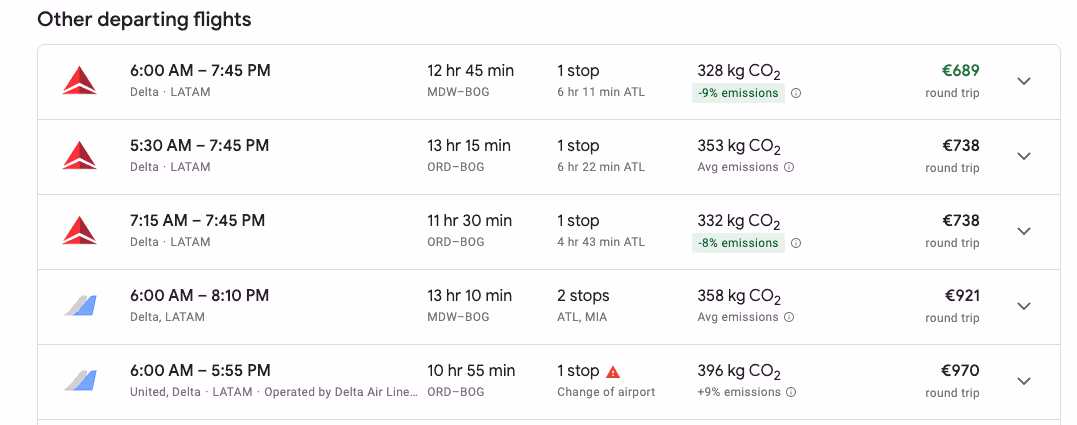Expand details of the €689 flight
The height and width of the screenshot is (425, 1077).
point(1023,81)
